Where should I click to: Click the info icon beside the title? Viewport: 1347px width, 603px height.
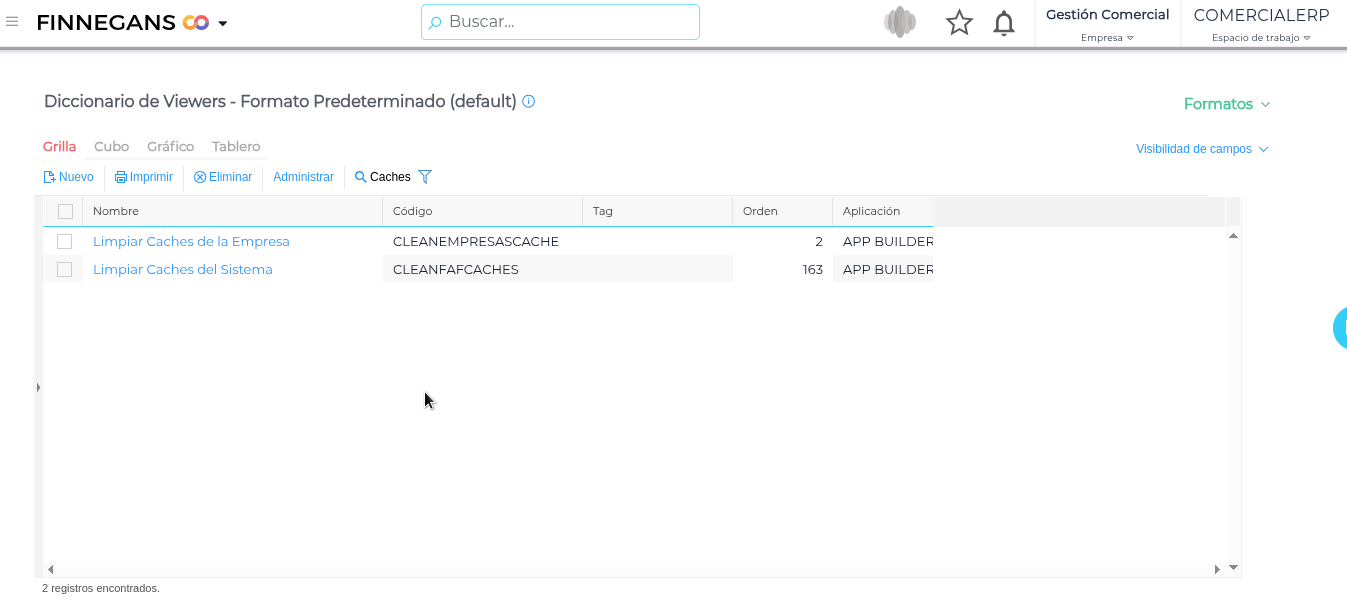click(529, 101)
